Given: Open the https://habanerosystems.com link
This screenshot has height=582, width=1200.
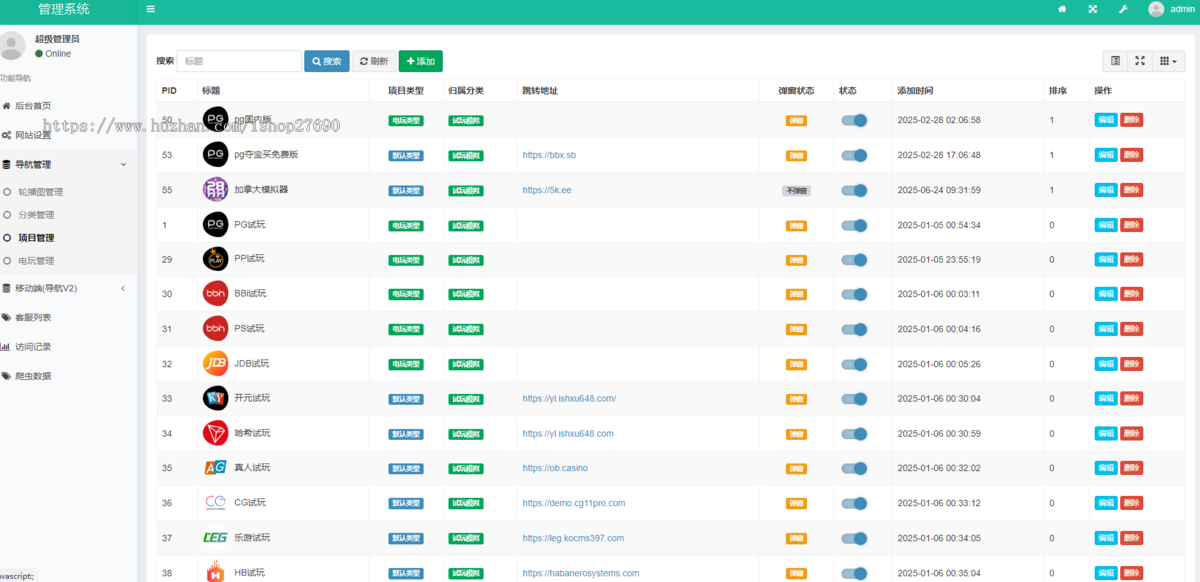Looking at the screenshot, I should click(581, 573).
